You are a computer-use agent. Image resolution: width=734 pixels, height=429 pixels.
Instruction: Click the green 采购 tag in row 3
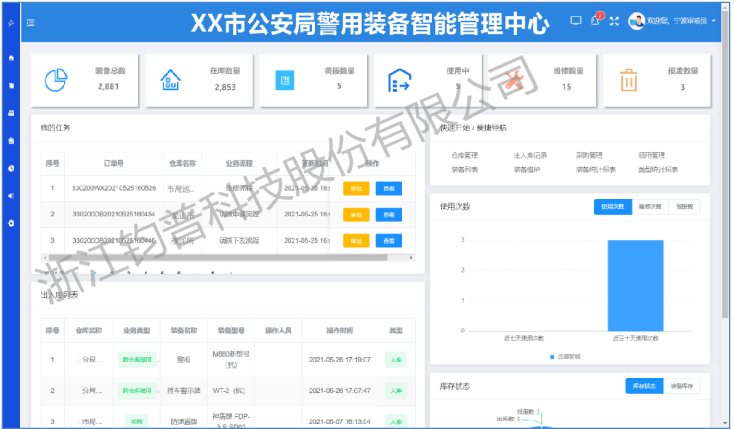136,422
